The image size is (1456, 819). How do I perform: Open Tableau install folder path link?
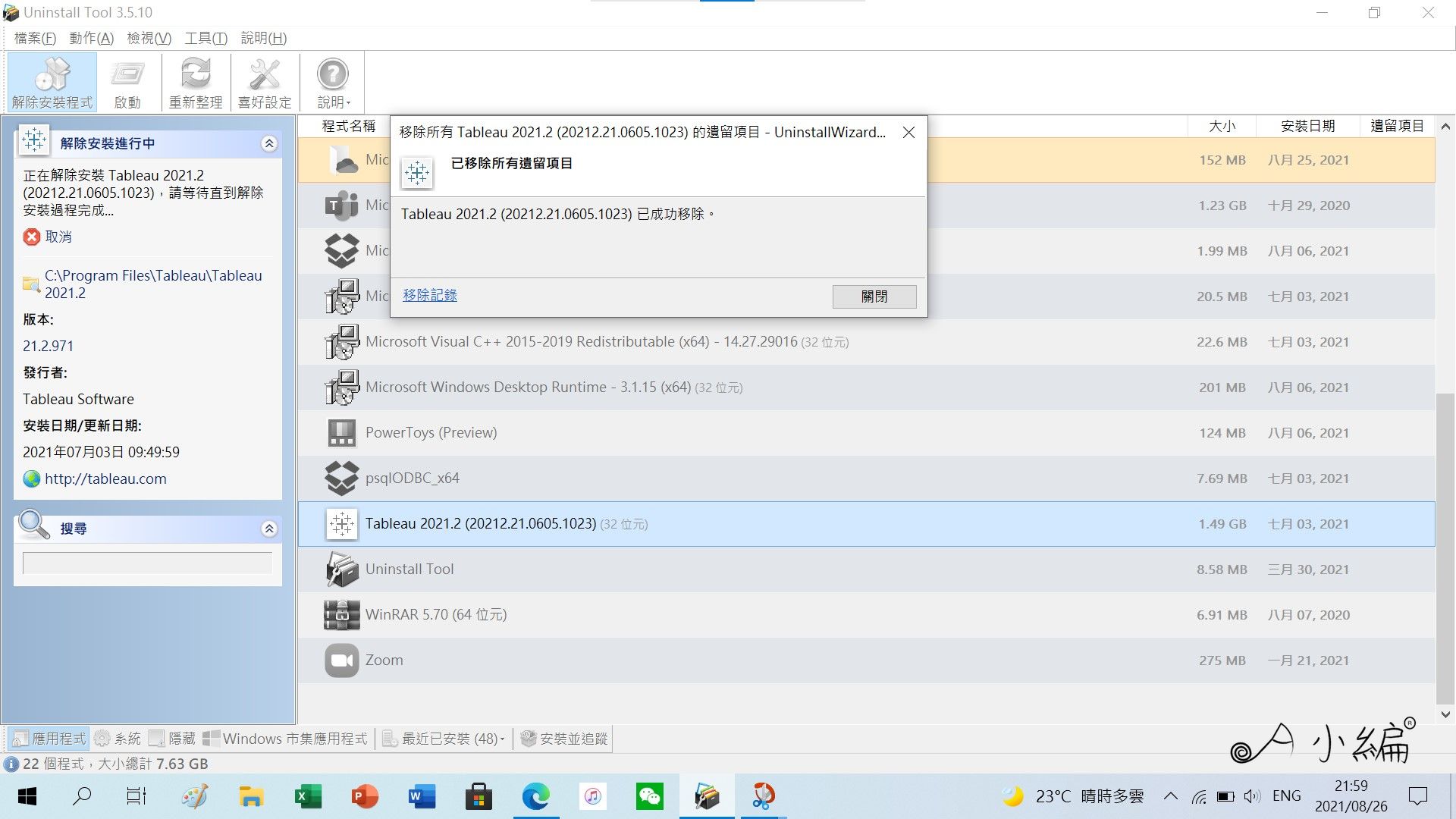[153, 284]
